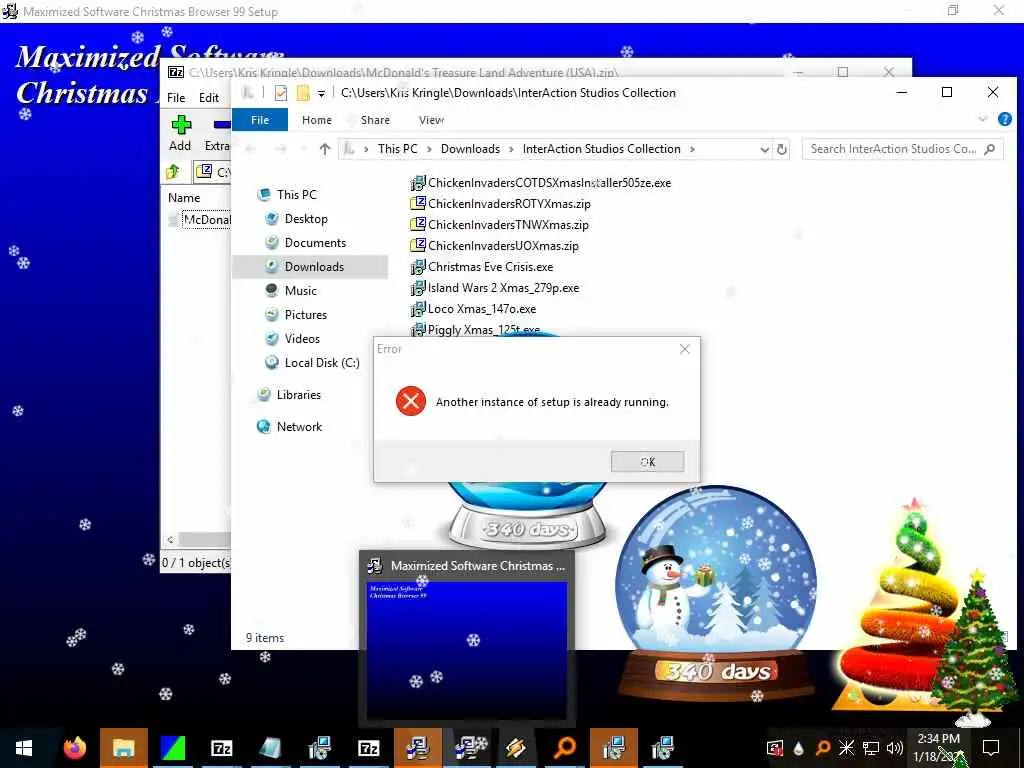Refresh the InterAction Studios Collection folder

782,150
